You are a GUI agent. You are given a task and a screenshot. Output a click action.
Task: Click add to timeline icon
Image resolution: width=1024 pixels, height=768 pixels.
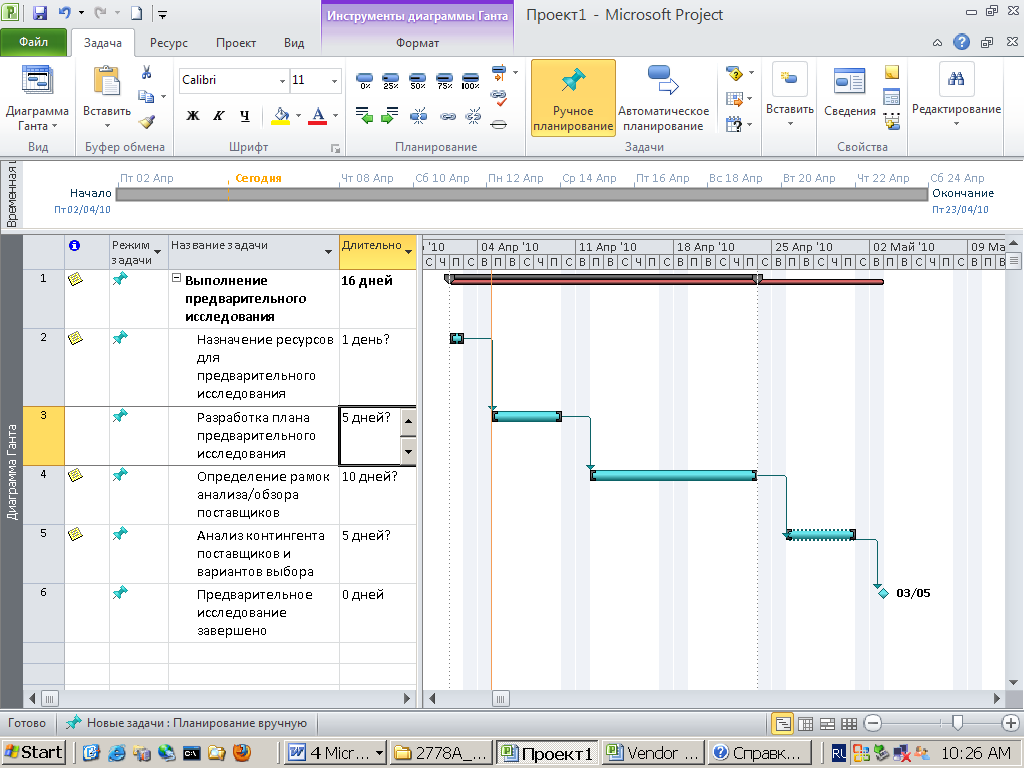pos(891,121)
